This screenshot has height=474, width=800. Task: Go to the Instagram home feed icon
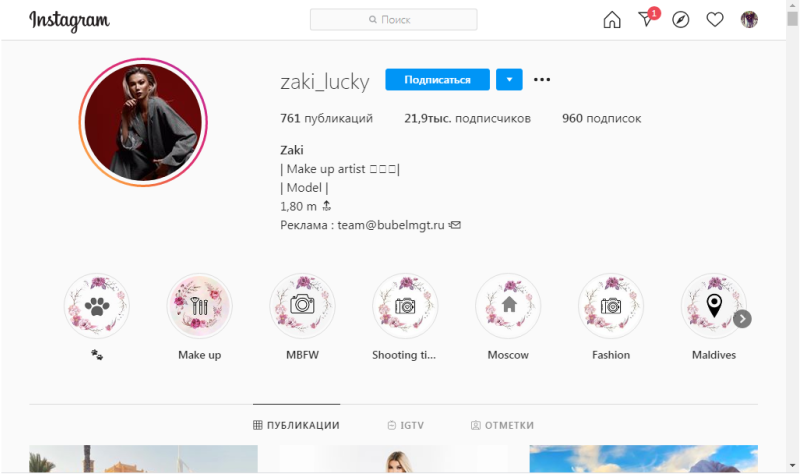(x=612, y=20)
